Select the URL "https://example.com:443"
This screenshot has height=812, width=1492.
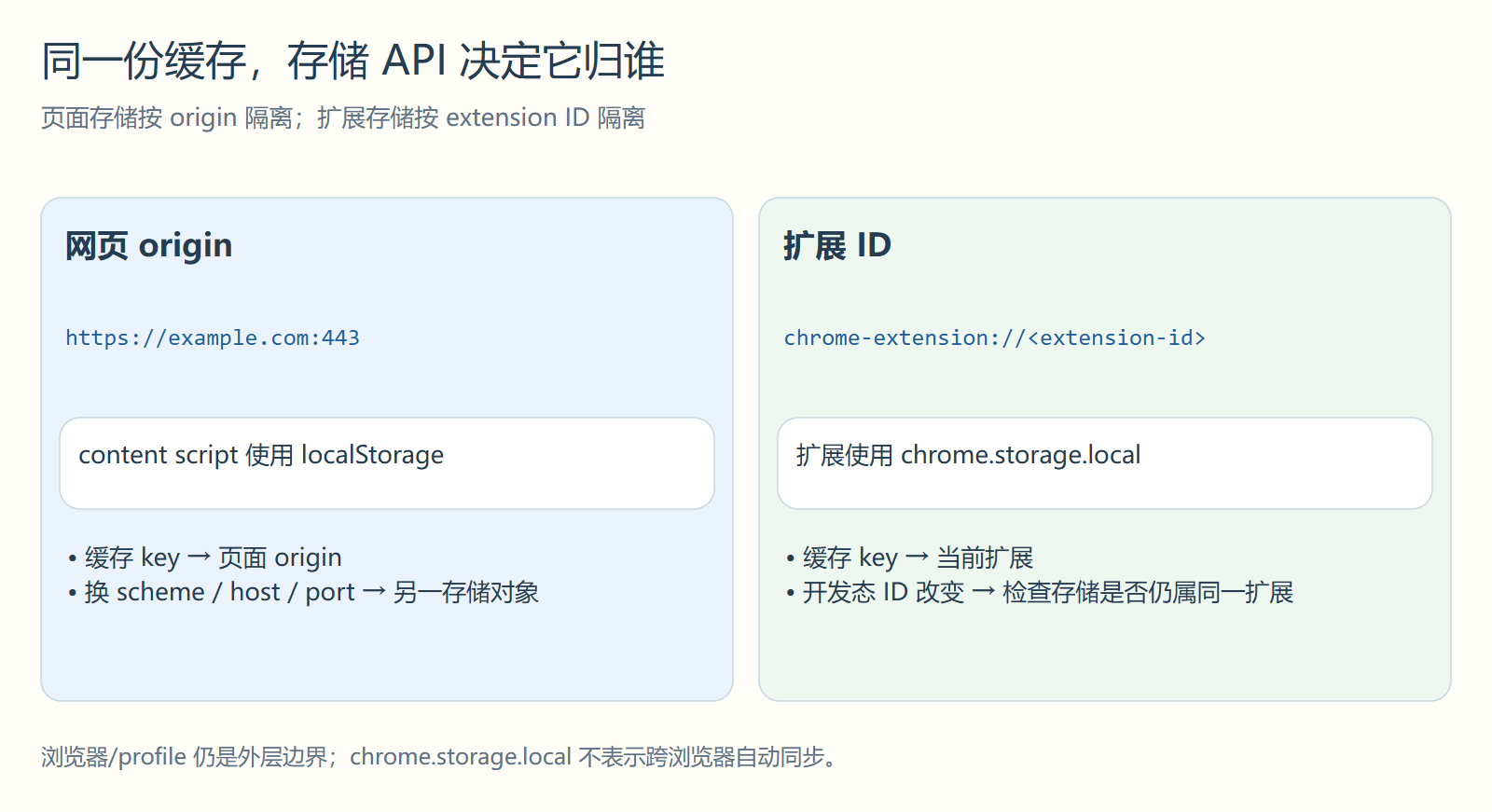coord(213,337)
